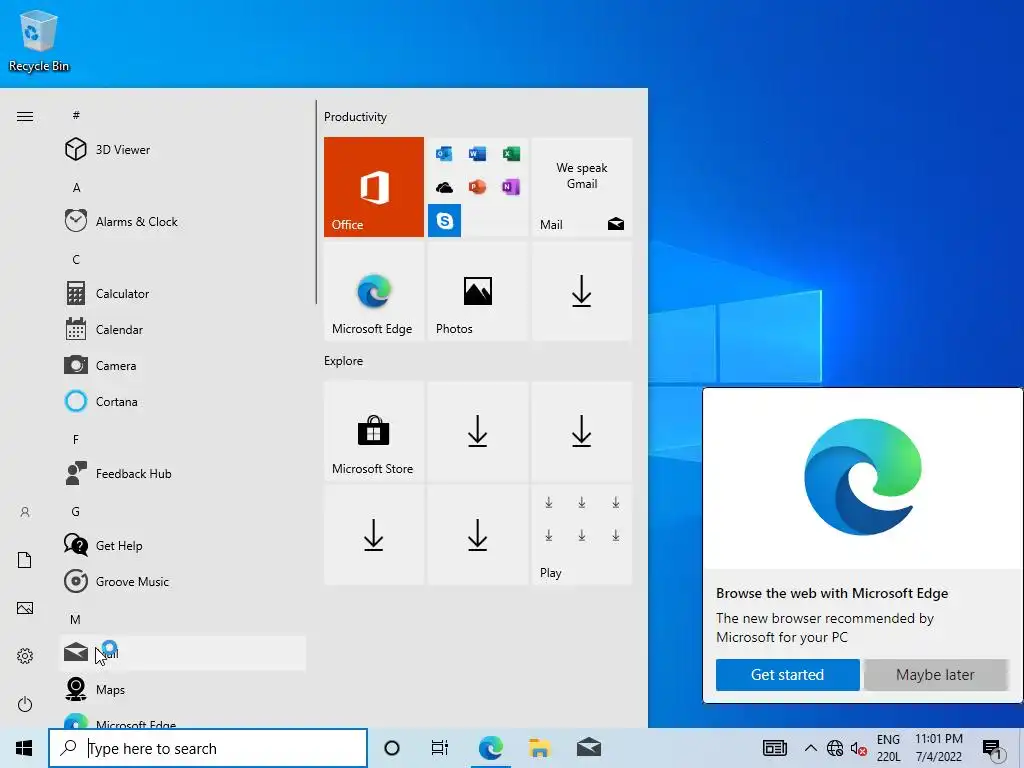The image size is (1024, 768).
Task: Select the 'G' letter header
Action: pyautogui.click(x=76, y=511)
